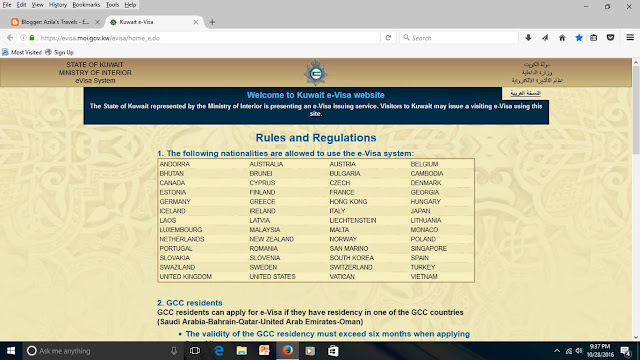Screen dimensions: 640x360
Task: Open the Tools menu
Action: click(112, 5)
